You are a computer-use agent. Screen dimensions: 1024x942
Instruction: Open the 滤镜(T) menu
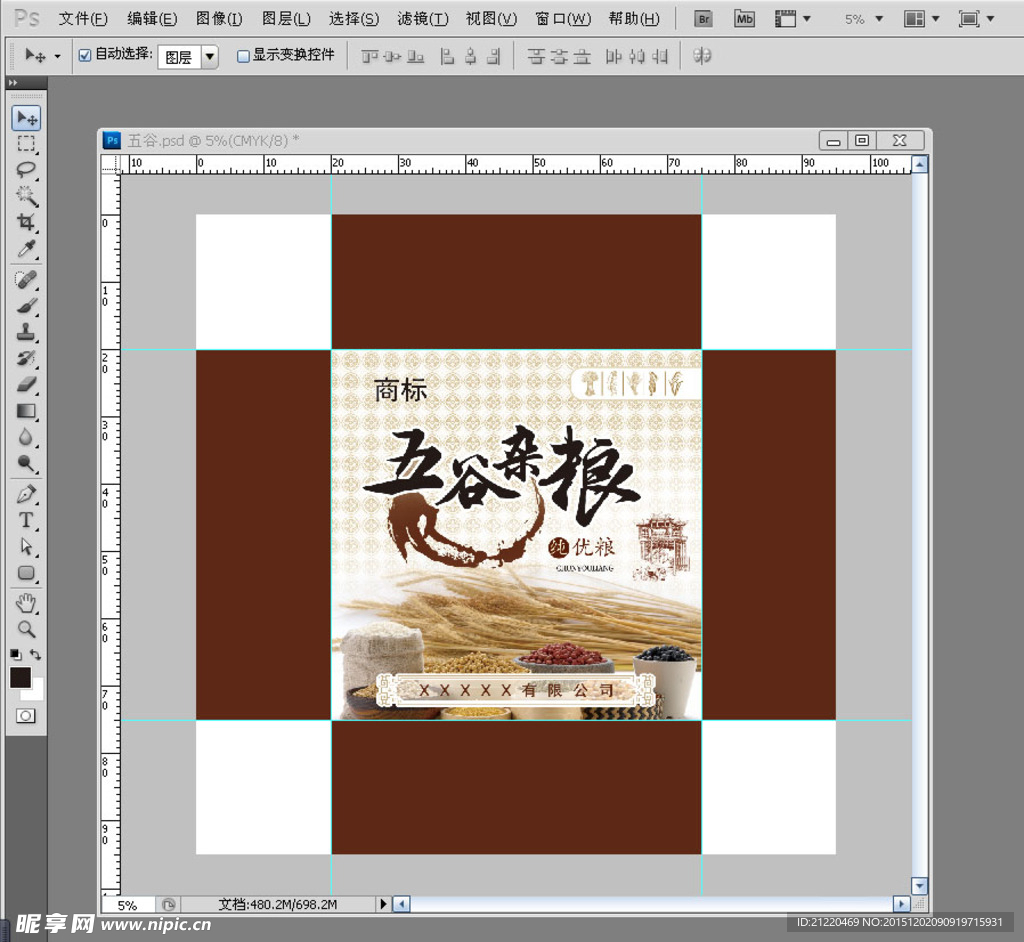[x=422, y=19]
